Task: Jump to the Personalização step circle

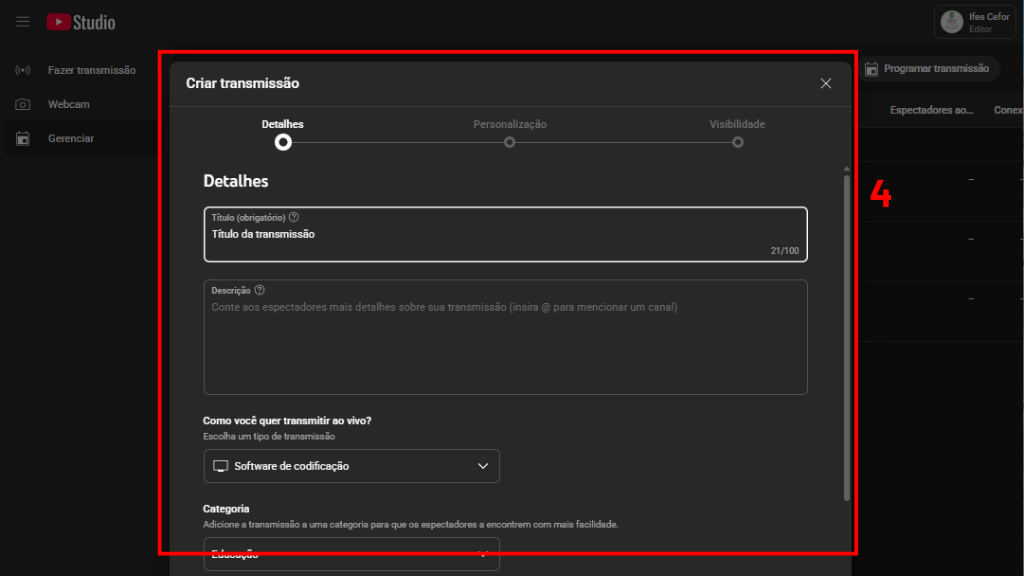Action: 510,142
